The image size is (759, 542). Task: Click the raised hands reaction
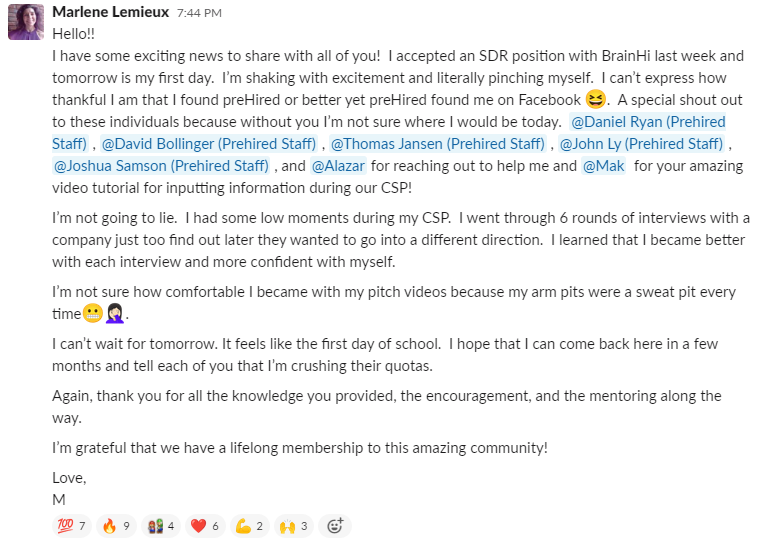(x=292, y=525)
